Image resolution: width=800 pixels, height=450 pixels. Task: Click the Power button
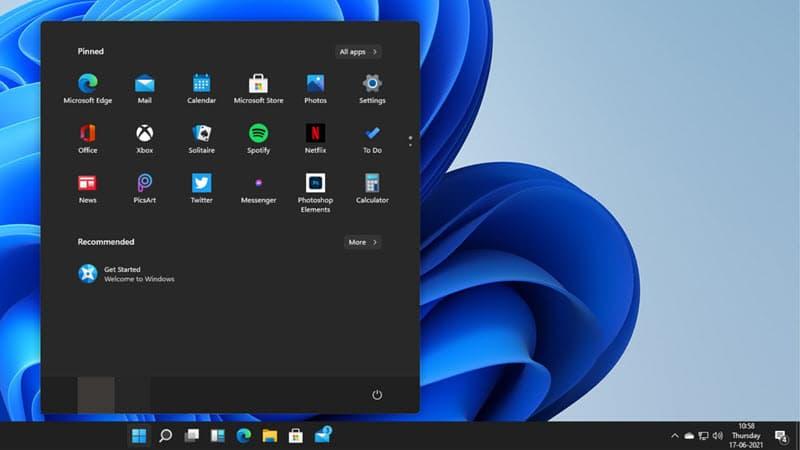(x=377, y=395)
